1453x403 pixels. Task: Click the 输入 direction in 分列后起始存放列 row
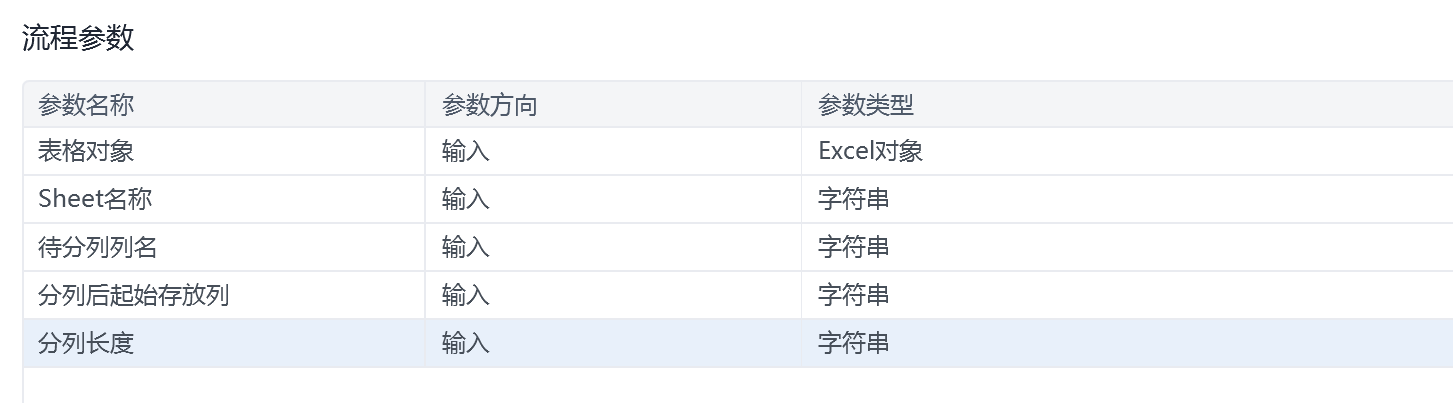[x=465, y=295]
